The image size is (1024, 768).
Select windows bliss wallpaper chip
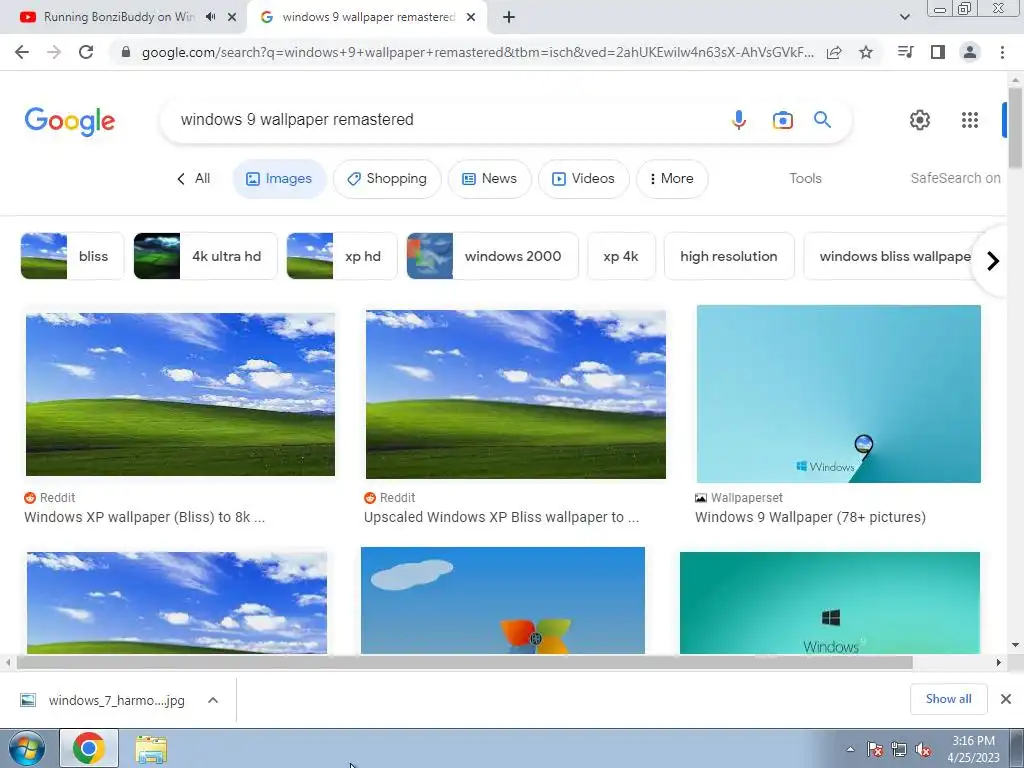[892, 256]
